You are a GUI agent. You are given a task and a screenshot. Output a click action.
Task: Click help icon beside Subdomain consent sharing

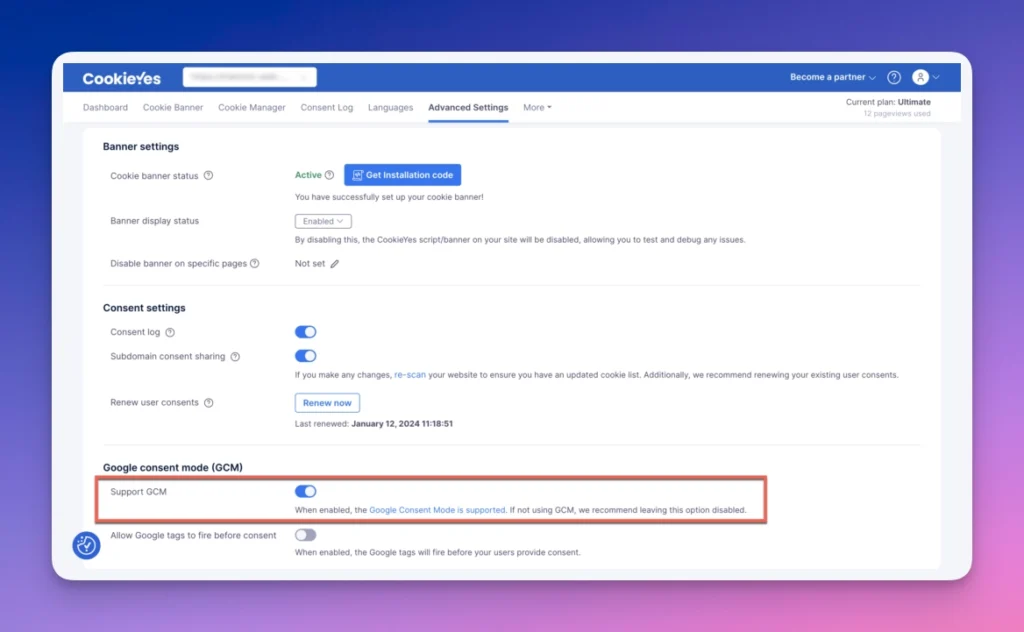tap(234, 356)
